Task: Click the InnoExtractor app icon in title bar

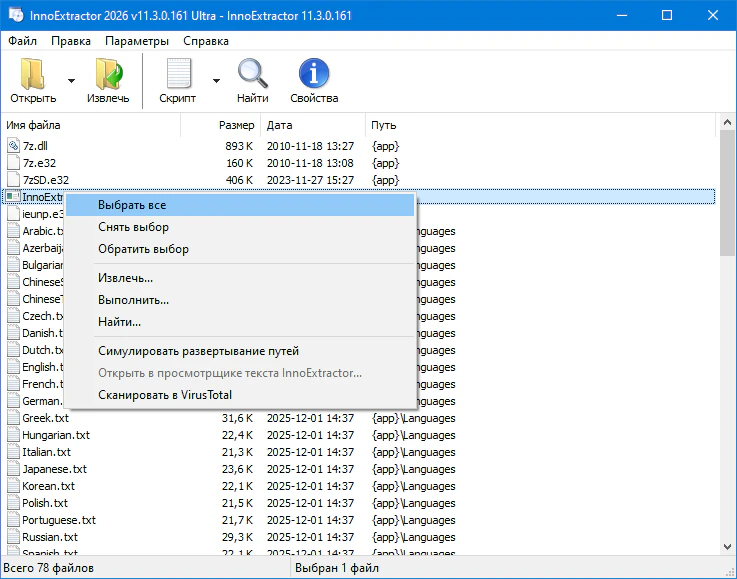Action: 13,15
